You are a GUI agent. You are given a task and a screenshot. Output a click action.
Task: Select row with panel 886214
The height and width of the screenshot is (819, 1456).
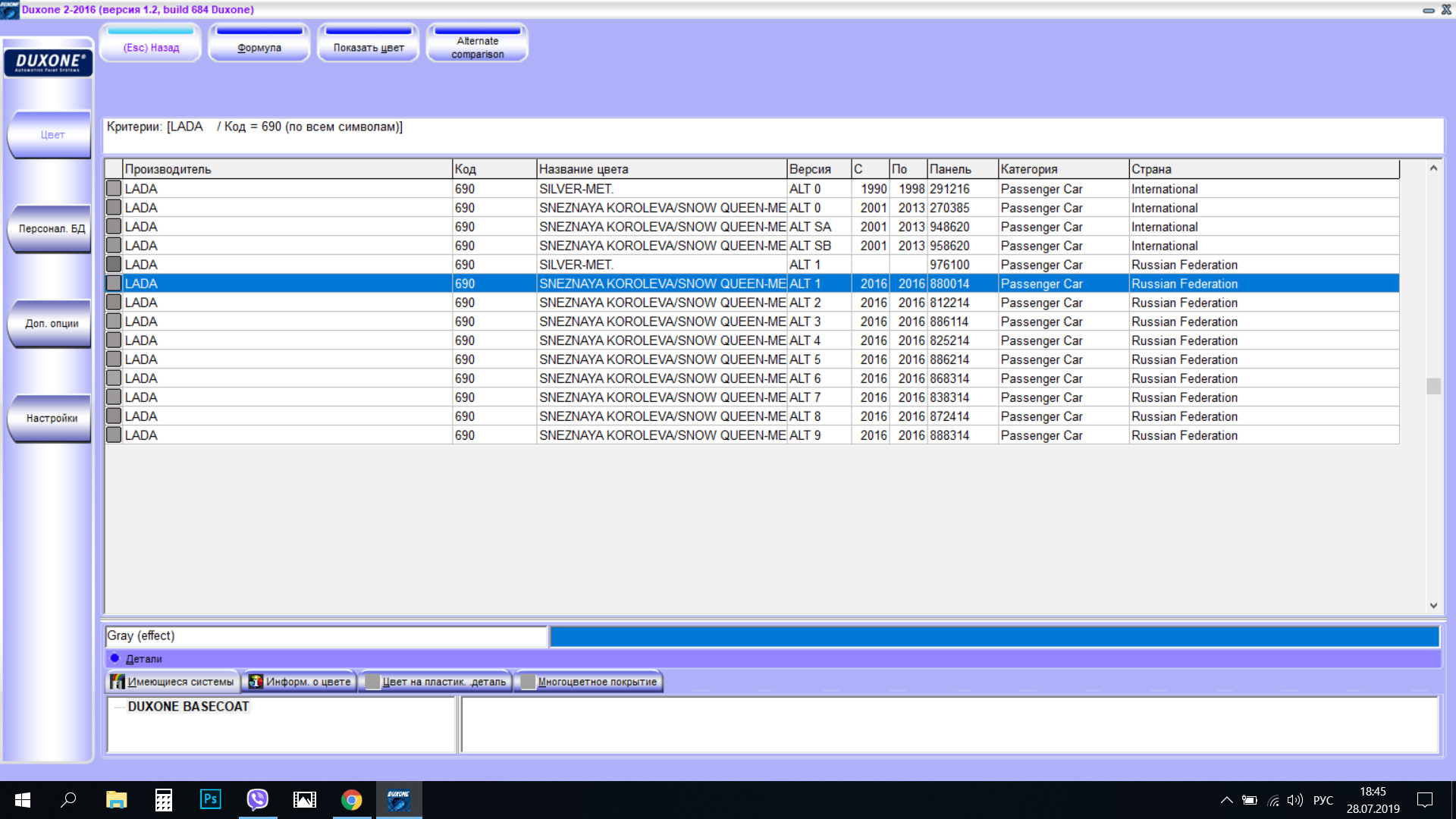752,359
